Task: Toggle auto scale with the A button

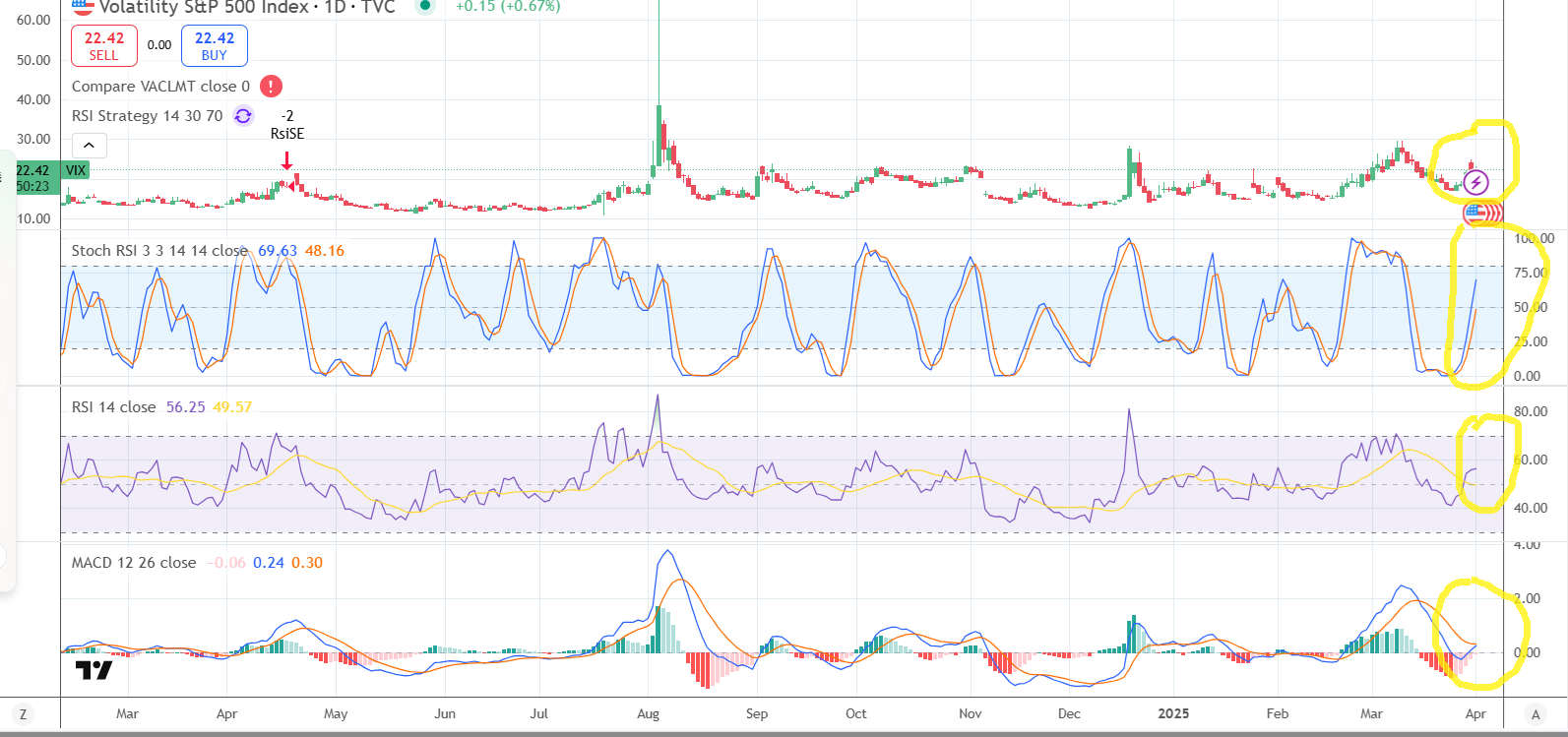Action: tap(1535, 714)
